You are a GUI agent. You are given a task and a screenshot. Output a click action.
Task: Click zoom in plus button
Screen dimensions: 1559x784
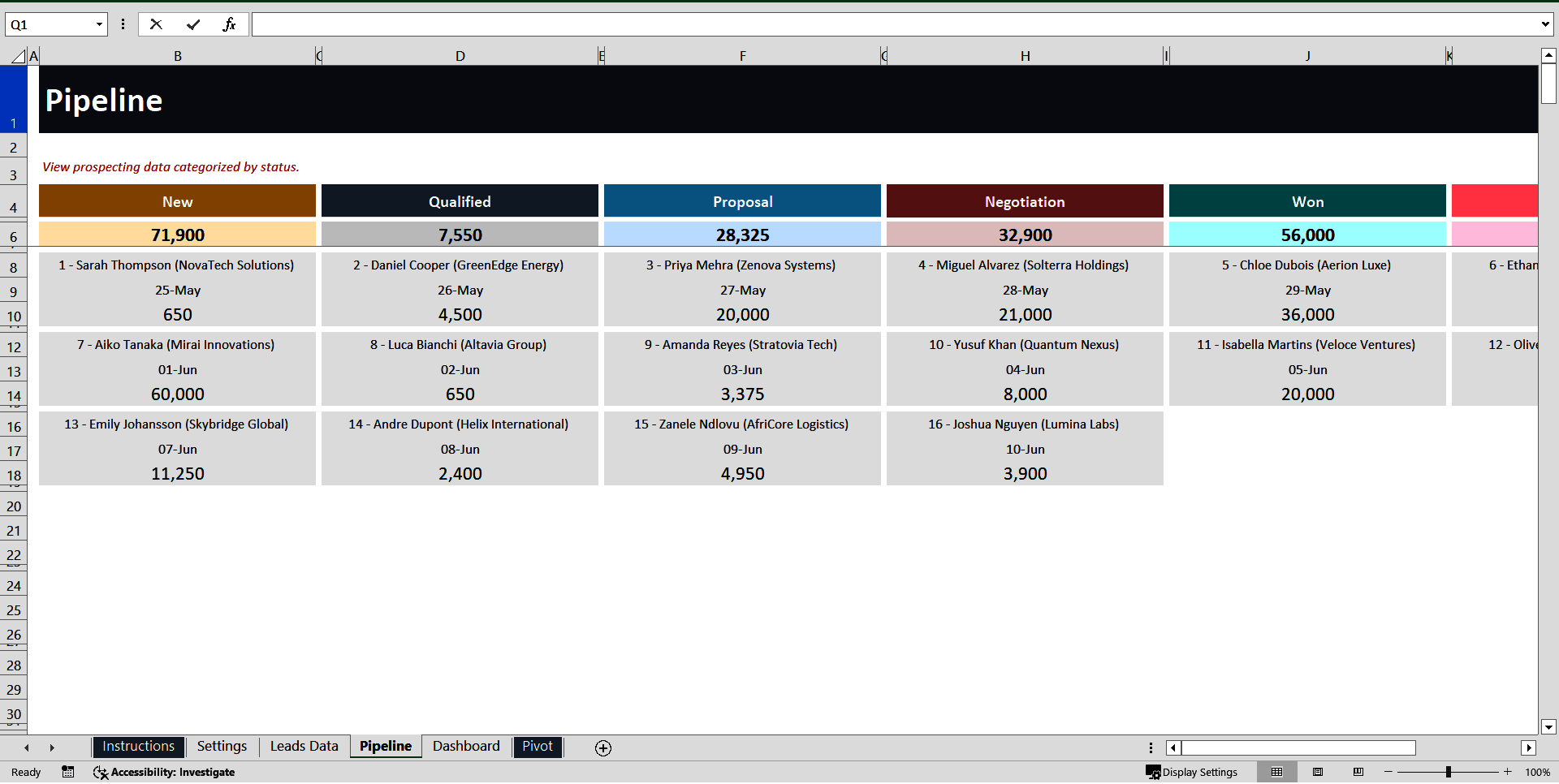[1508, 772]
